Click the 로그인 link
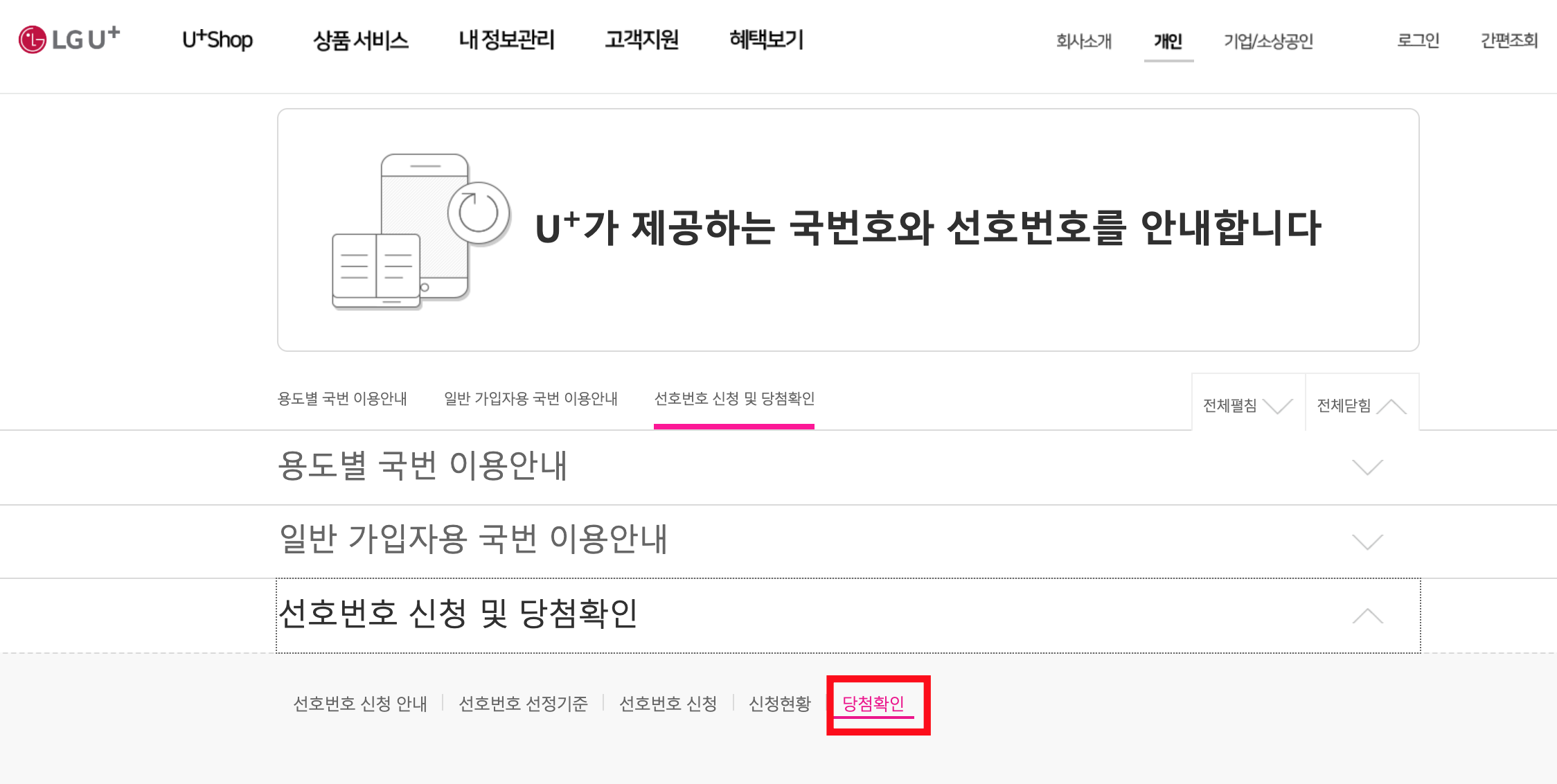Viewport: 1557px width, 784px height. point(1418,41)
